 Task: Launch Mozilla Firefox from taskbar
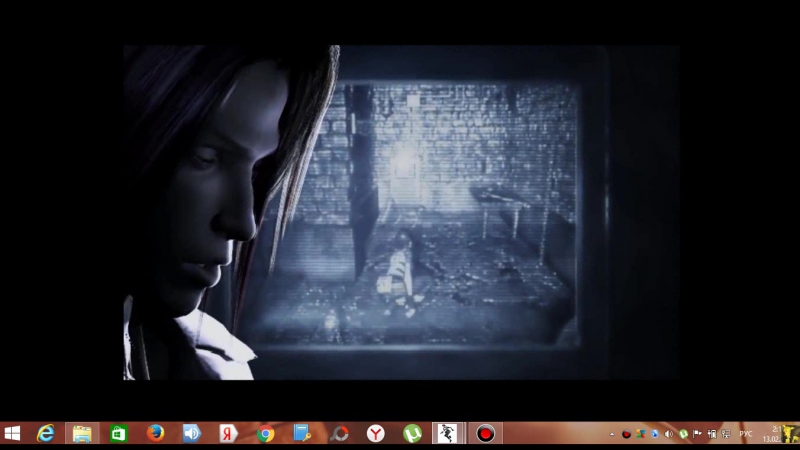pyautogui.click(x=155, y=433)
